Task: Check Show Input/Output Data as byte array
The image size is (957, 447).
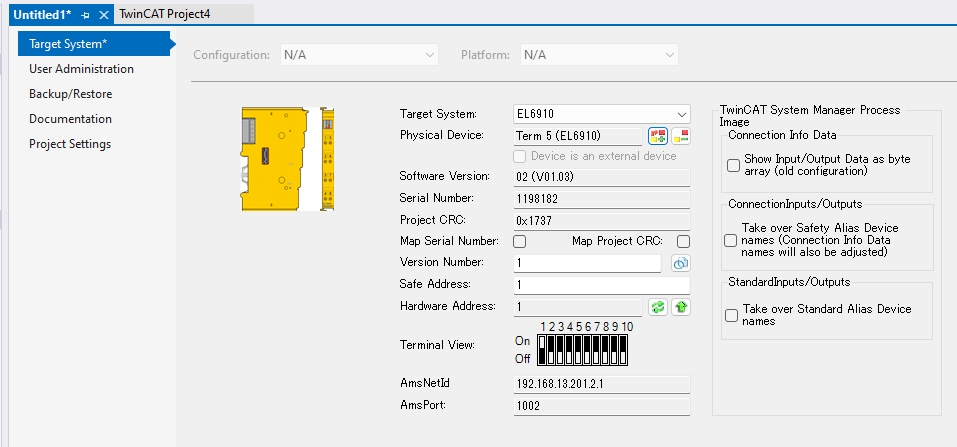Action: (x=733, y=165)
